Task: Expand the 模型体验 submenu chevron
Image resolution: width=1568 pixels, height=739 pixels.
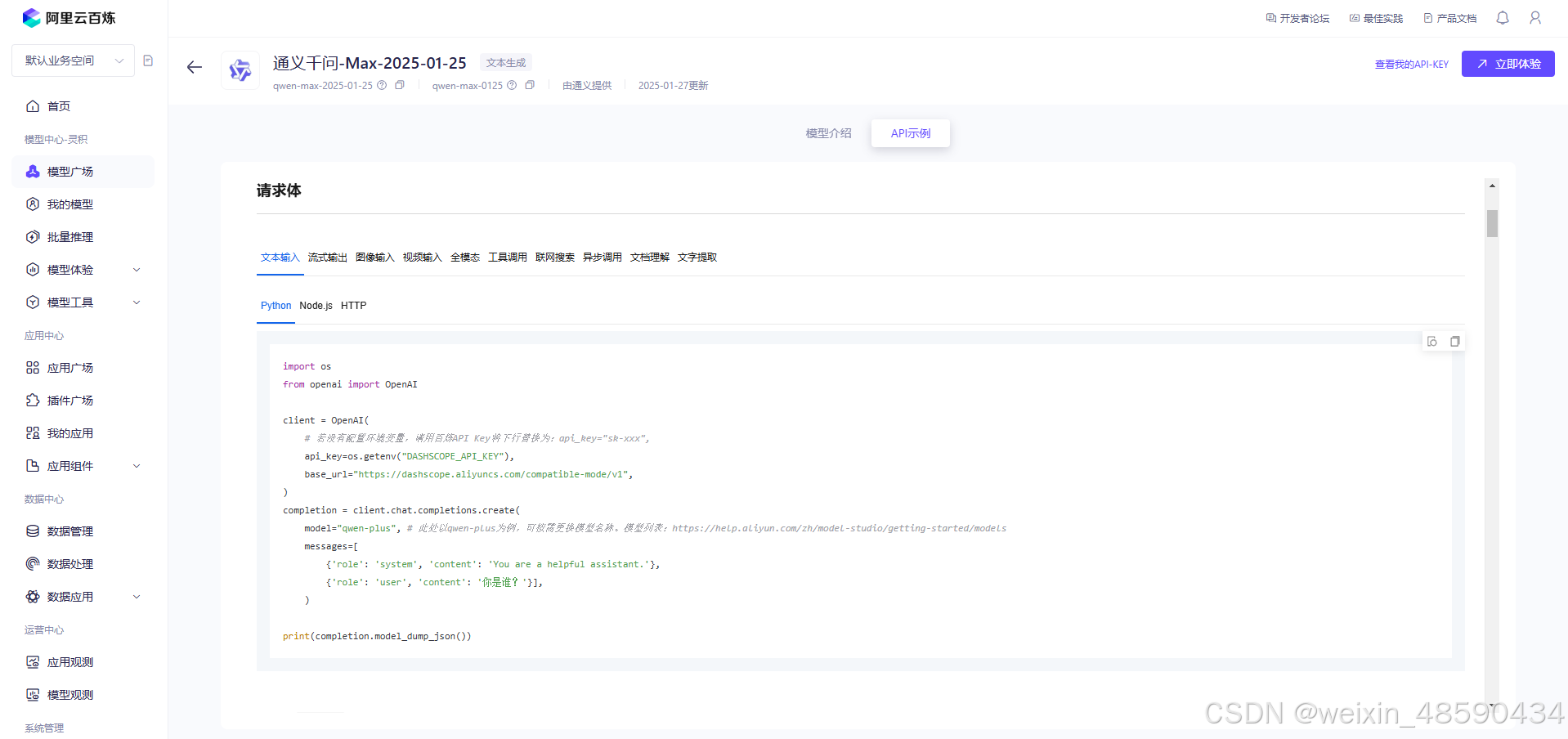Action: pyautogui.click(x=137, y=270)
